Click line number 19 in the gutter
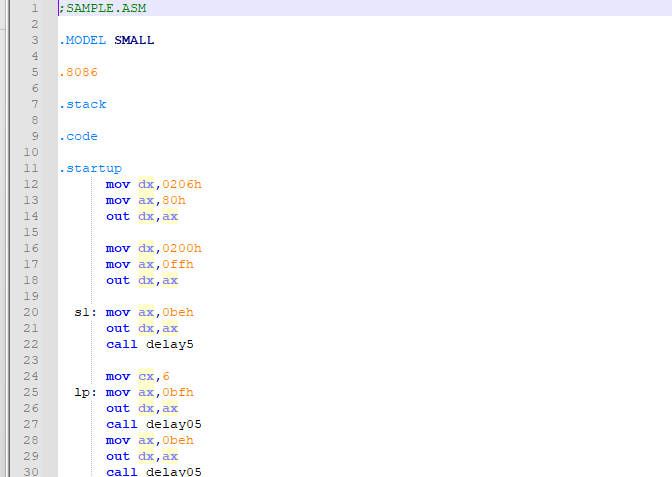672x477 pixels. tap(31, 297)
